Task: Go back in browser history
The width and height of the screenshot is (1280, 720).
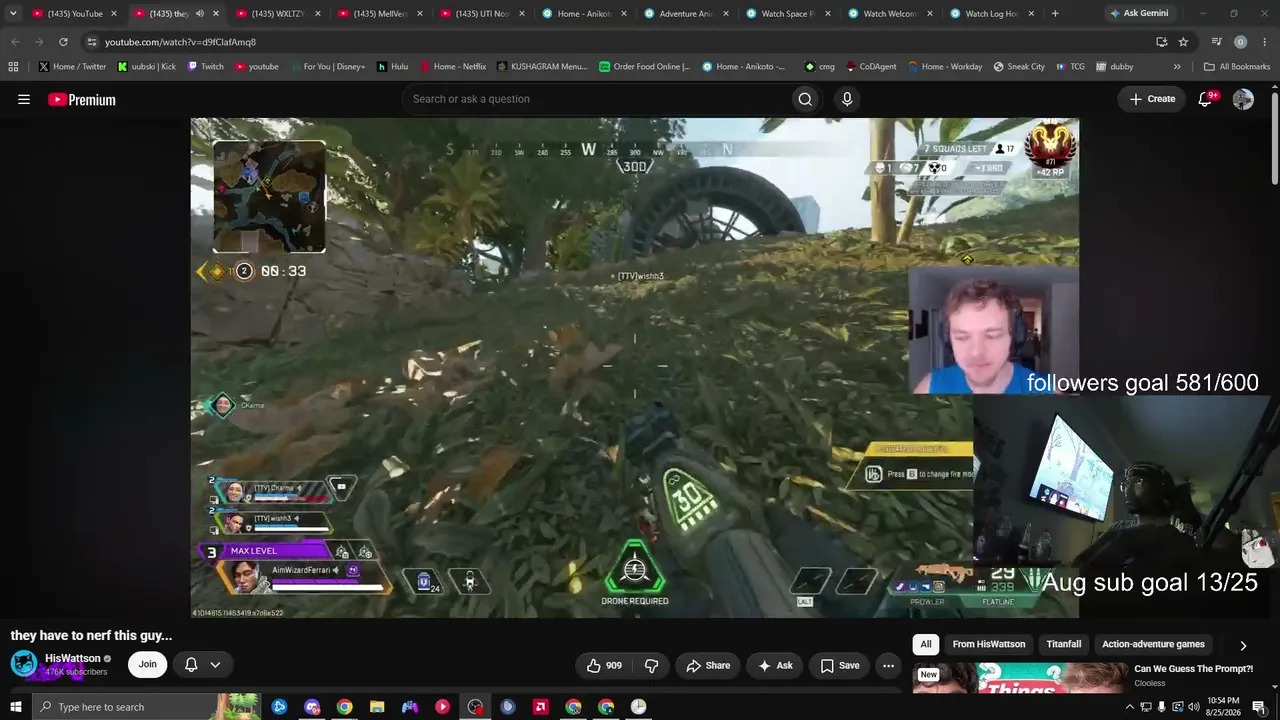Action: coord(15,42)
